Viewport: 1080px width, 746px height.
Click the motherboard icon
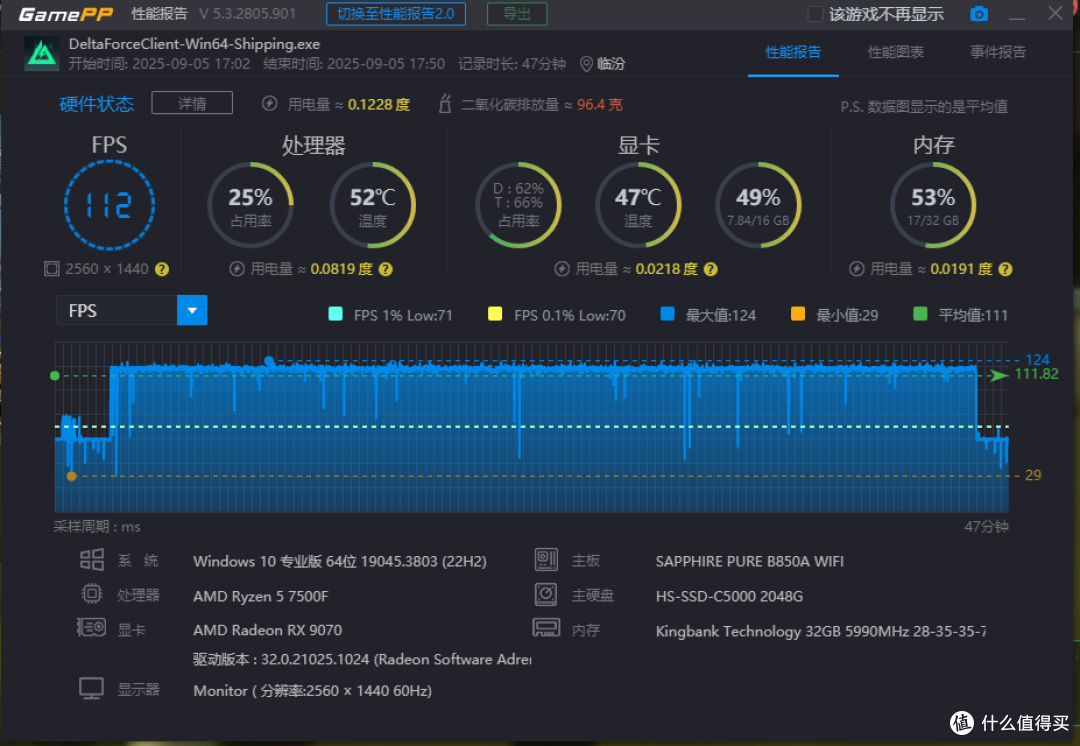546,559
